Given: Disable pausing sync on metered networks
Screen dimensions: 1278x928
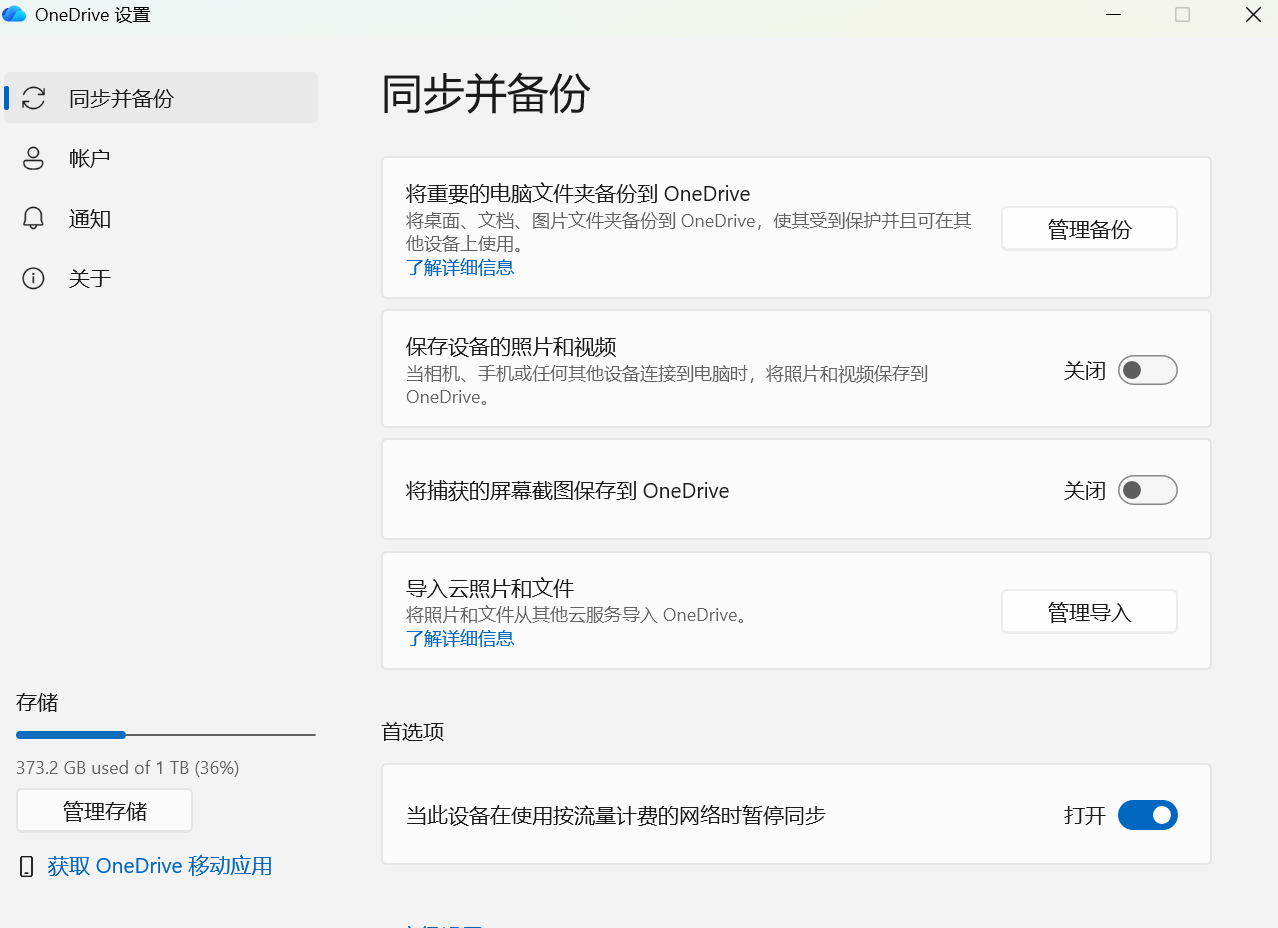Looking at the screenshot, I should click(1147, 815).
